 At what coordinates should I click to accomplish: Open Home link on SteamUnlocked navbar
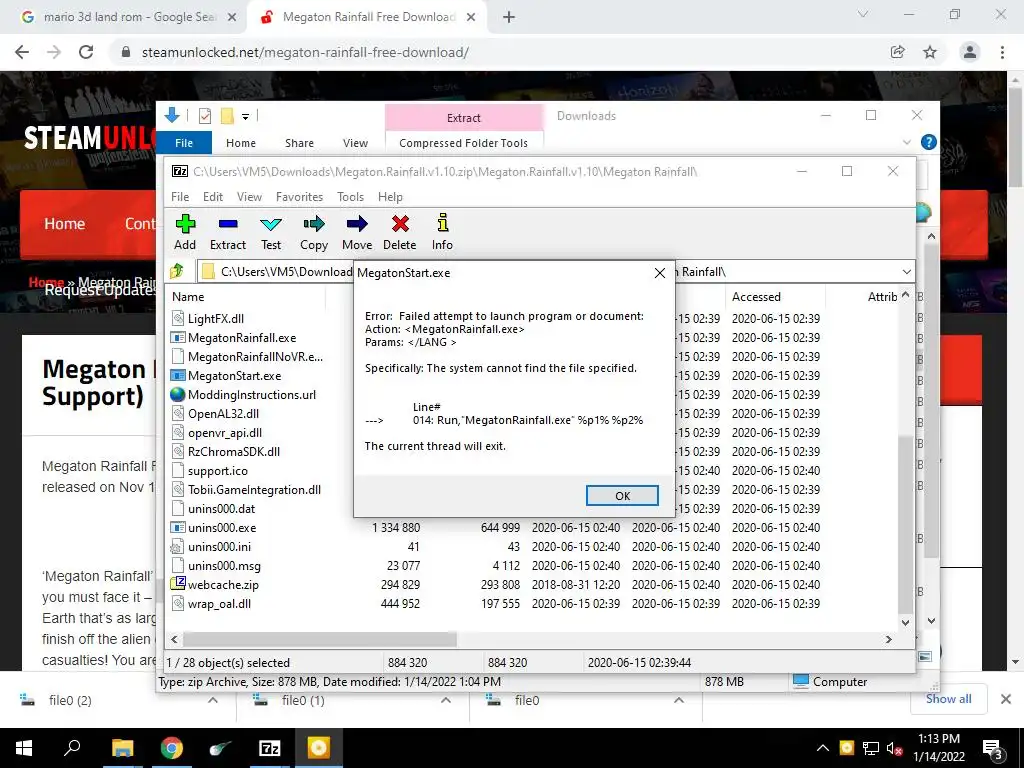(x=65, y=224)
